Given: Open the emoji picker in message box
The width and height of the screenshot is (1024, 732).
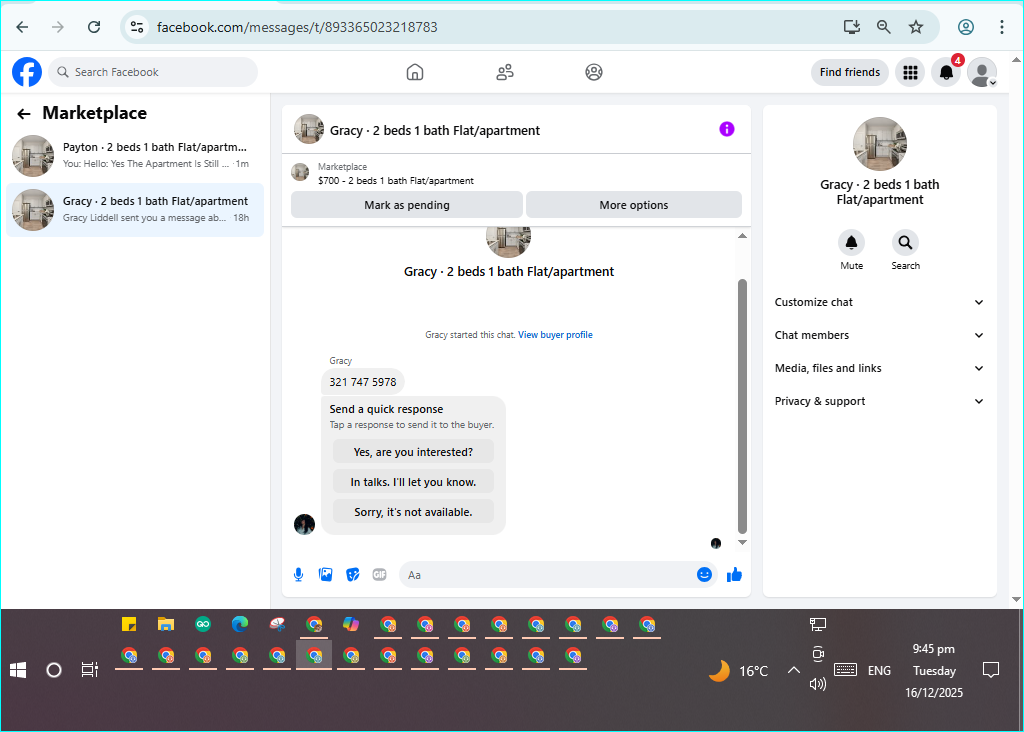Looking at the screenshot, I should pos(704,575).
